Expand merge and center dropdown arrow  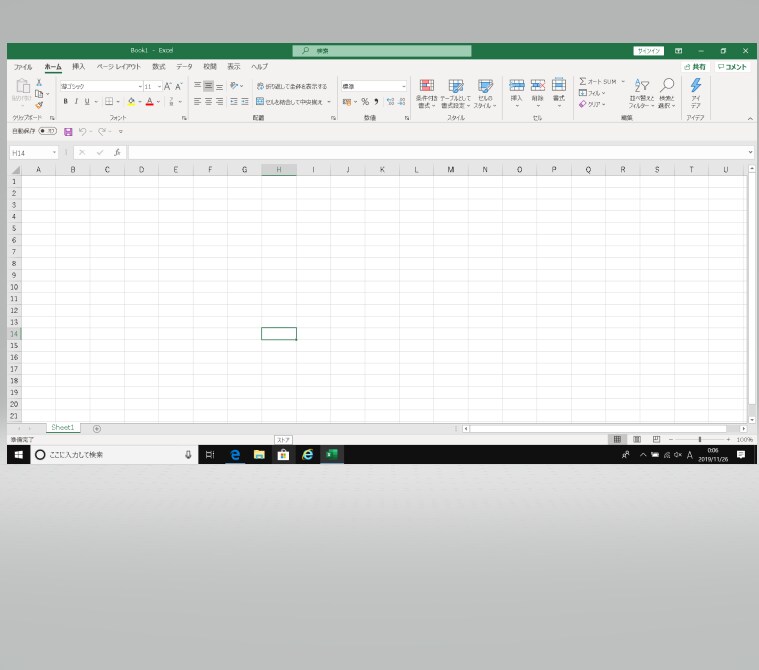(x=329, y=102)
